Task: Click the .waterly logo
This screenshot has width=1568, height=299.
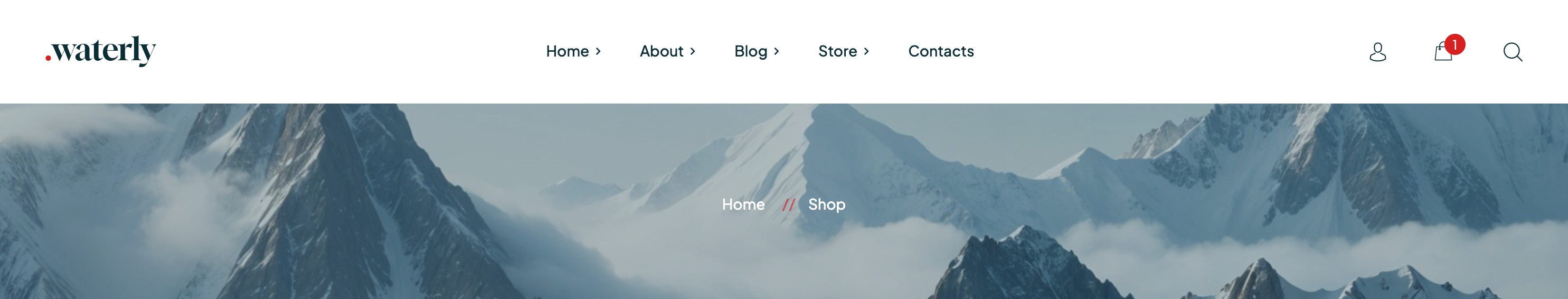Action: (100, 51)
